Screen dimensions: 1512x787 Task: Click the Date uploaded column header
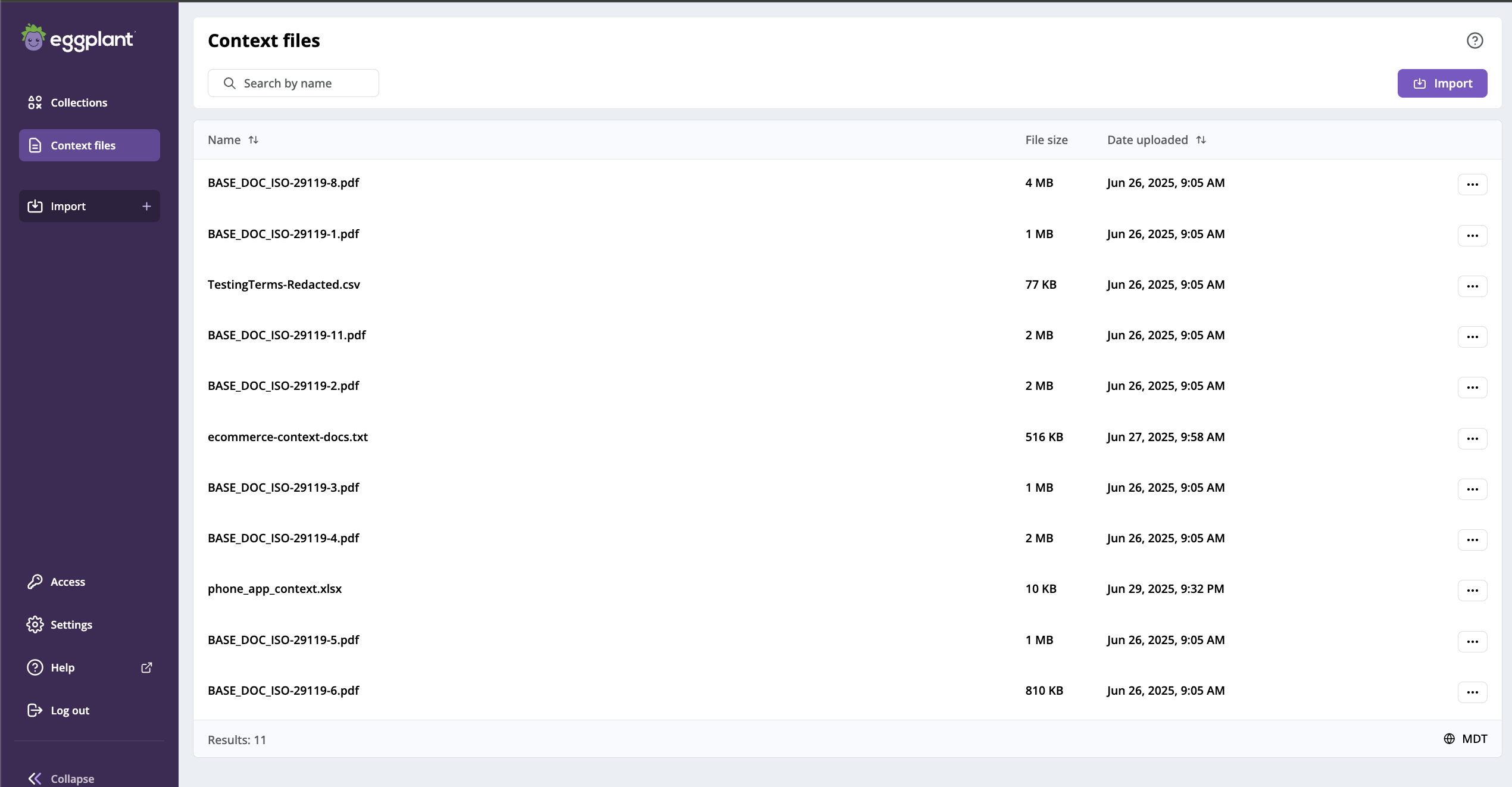(x=1147, y=140)
